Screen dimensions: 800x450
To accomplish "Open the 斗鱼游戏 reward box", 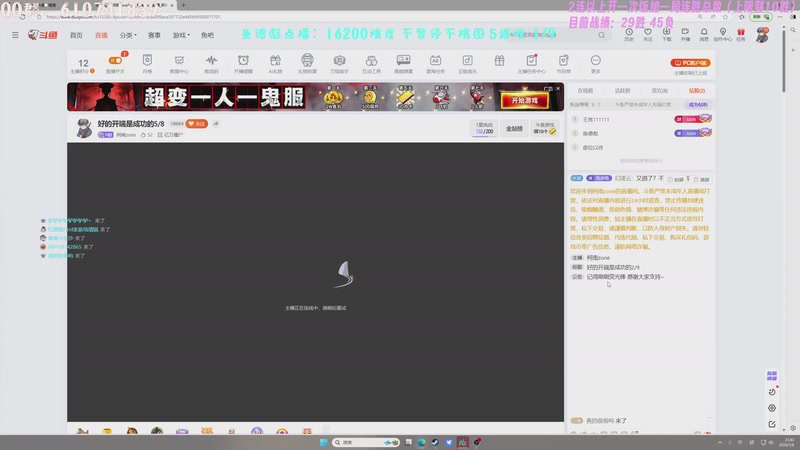I will coord(544,128).
